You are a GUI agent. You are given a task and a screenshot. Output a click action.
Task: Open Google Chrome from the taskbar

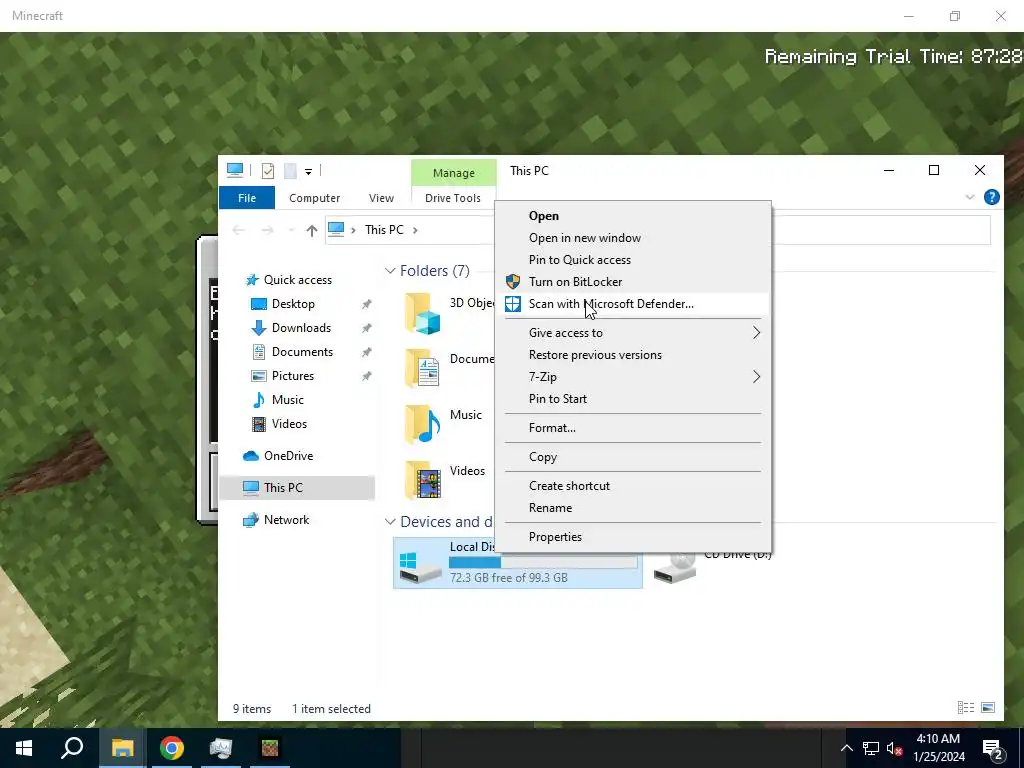pos(172,748)
